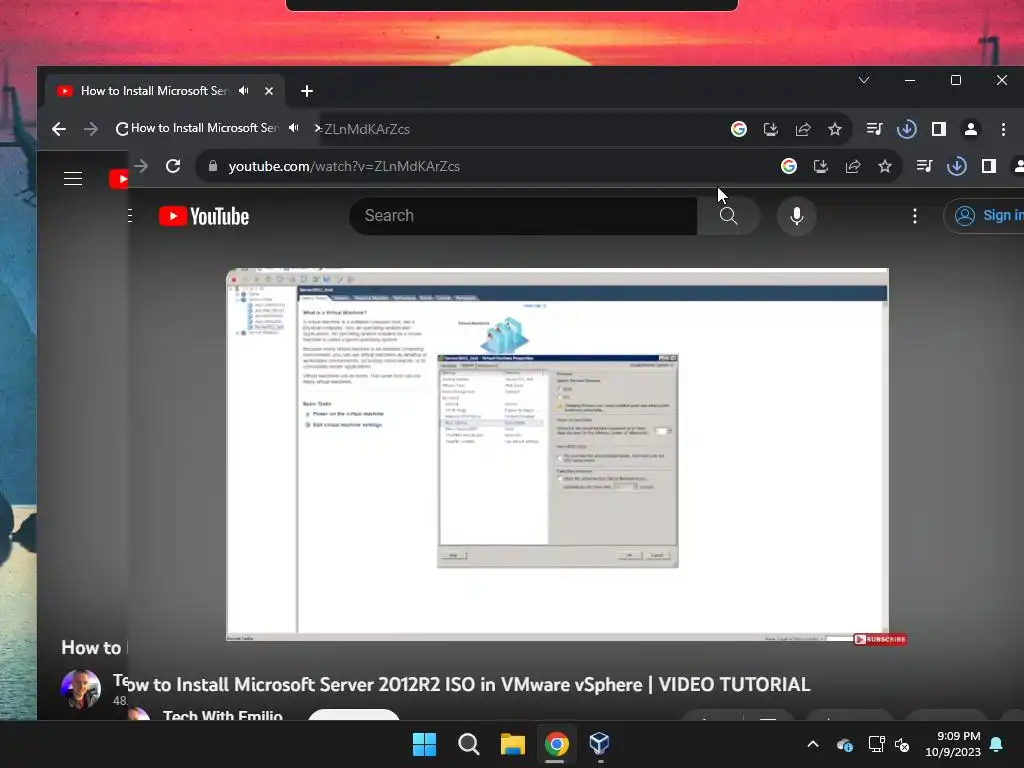Open Windows taskbar search

468,744
